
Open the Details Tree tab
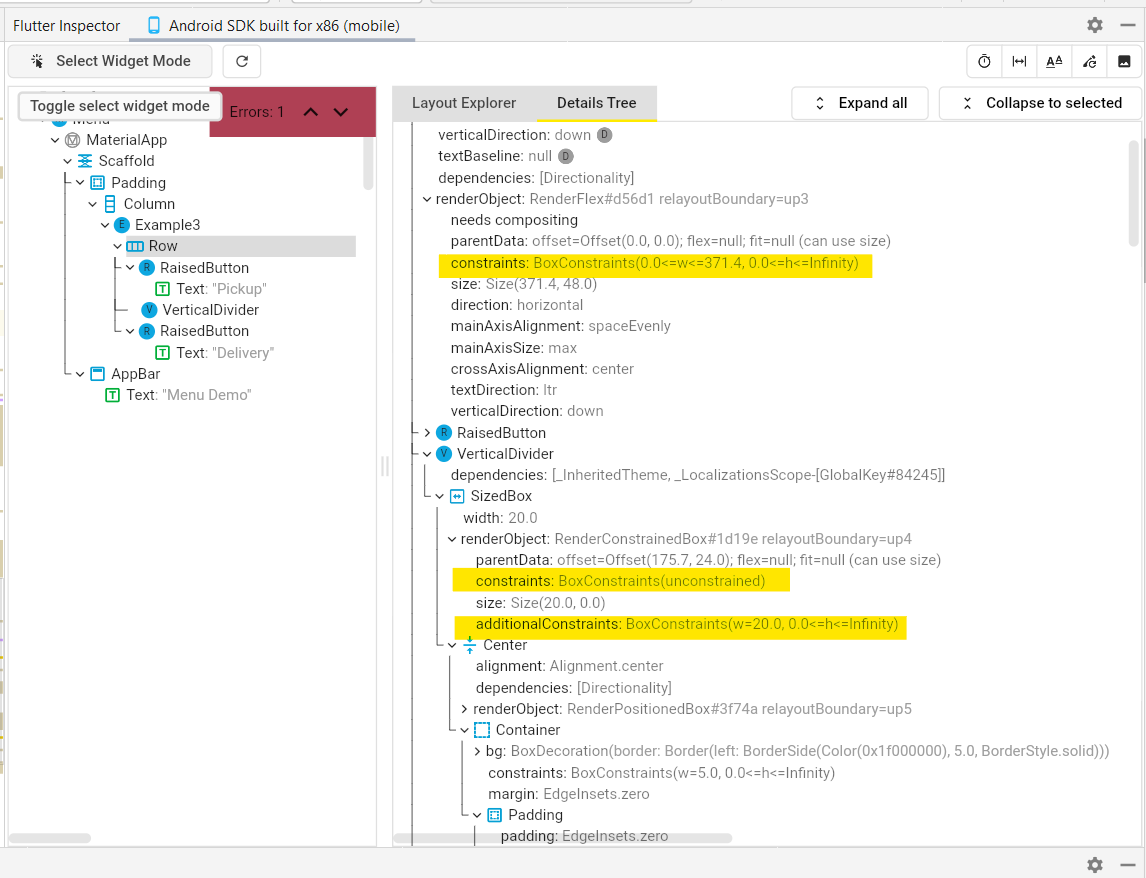tap(596, 102)
